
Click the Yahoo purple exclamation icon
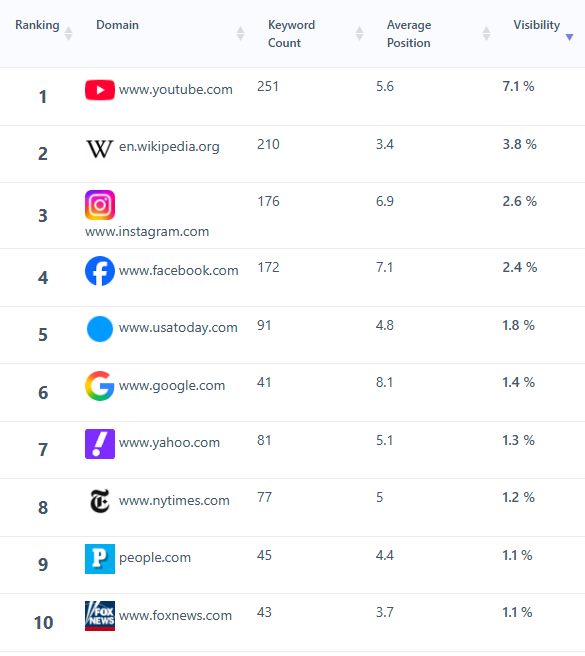tap(100, 444)
